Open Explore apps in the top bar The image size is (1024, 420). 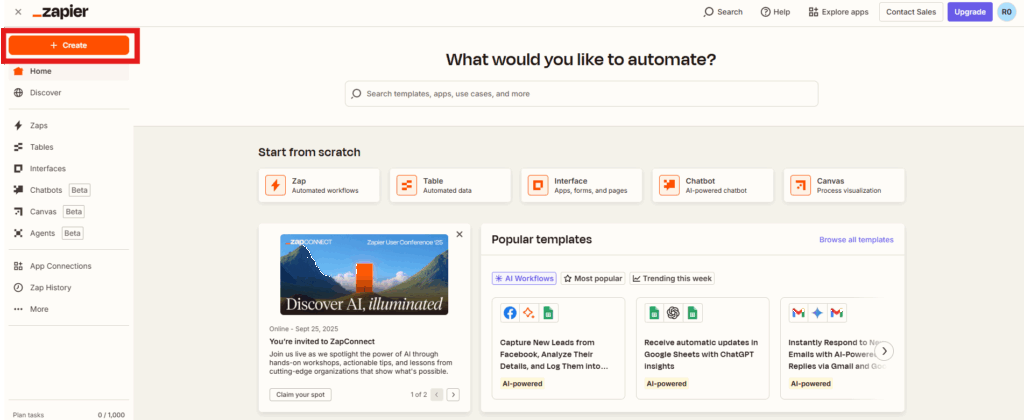pos(839,12)
